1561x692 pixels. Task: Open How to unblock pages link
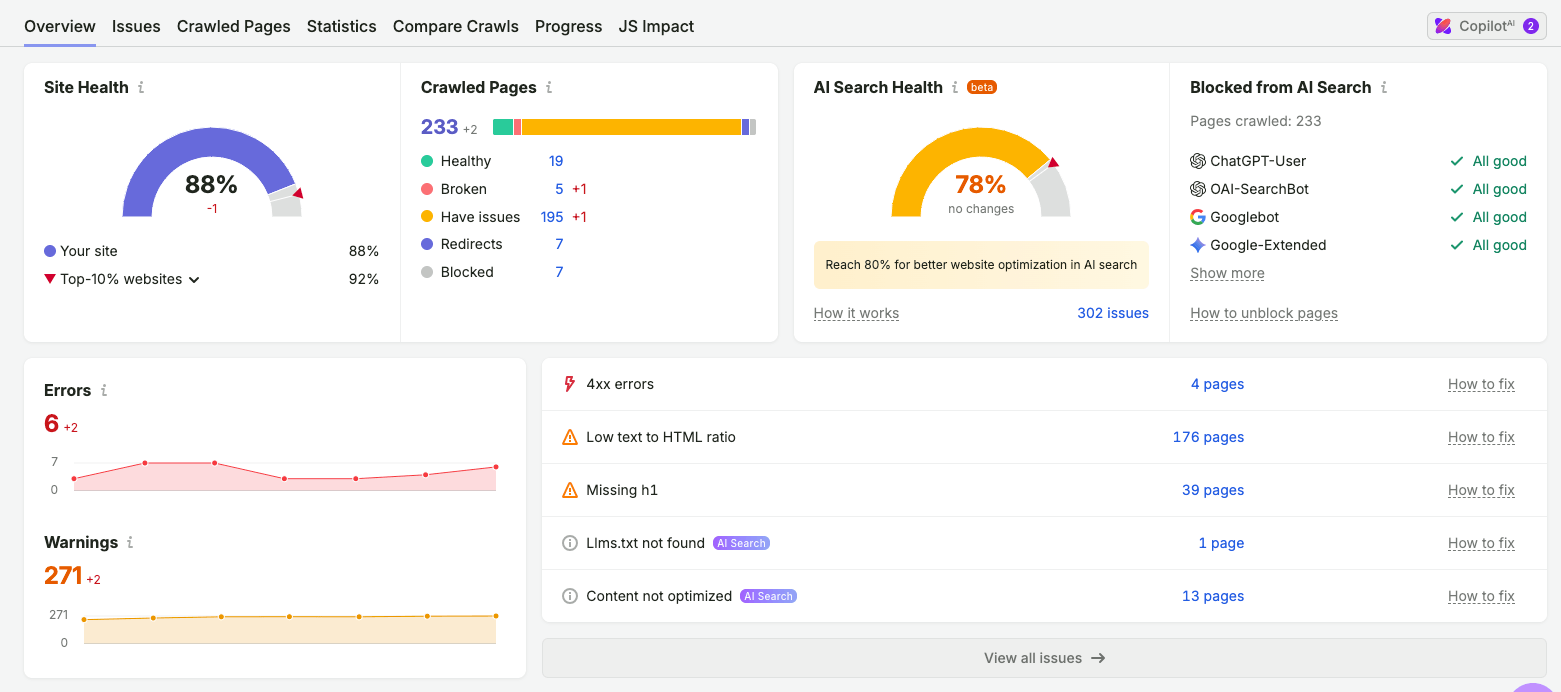click(x=1264, y=313)
